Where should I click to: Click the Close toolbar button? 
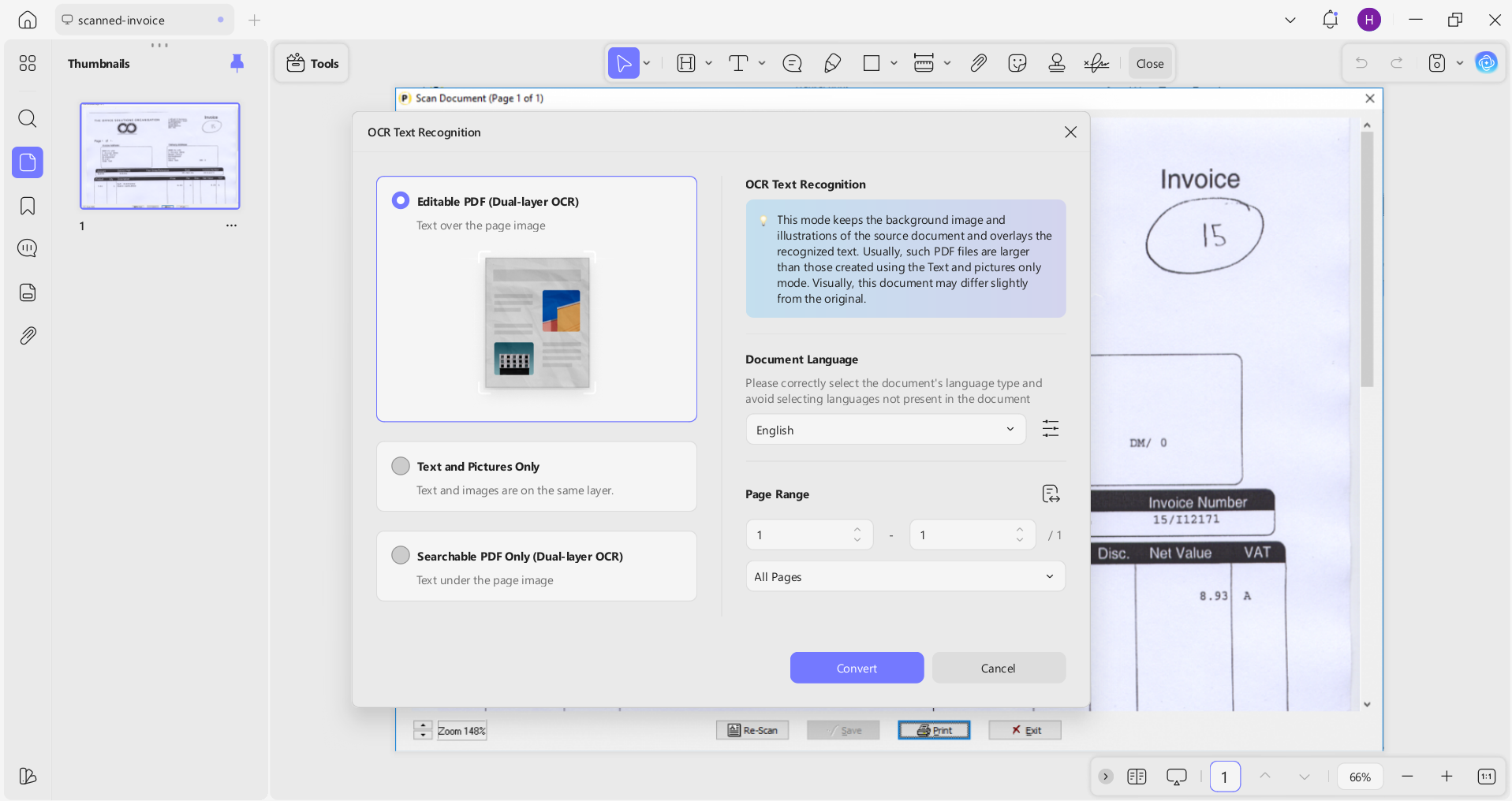(1150, 63)
